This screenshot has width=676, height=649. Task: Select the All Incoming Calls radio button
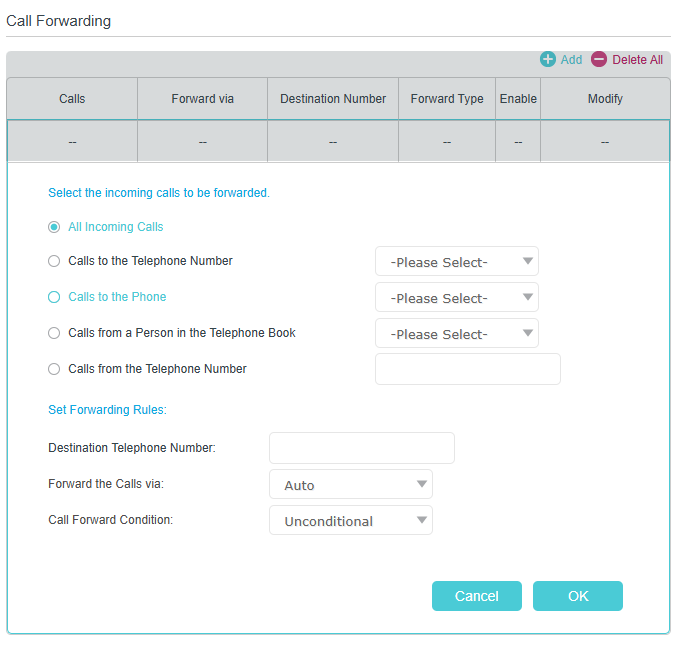click(x=54, y=227)
